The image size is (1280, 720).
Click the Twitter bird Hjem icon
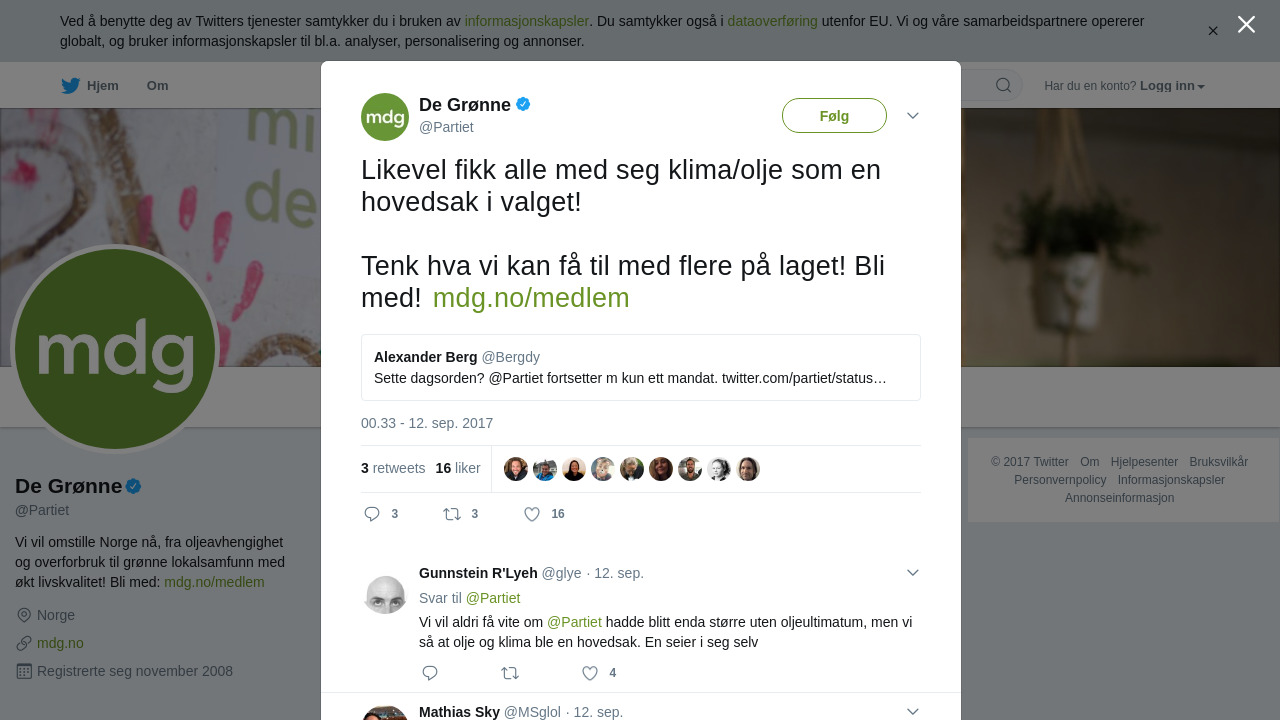click(x=71, y=86)
